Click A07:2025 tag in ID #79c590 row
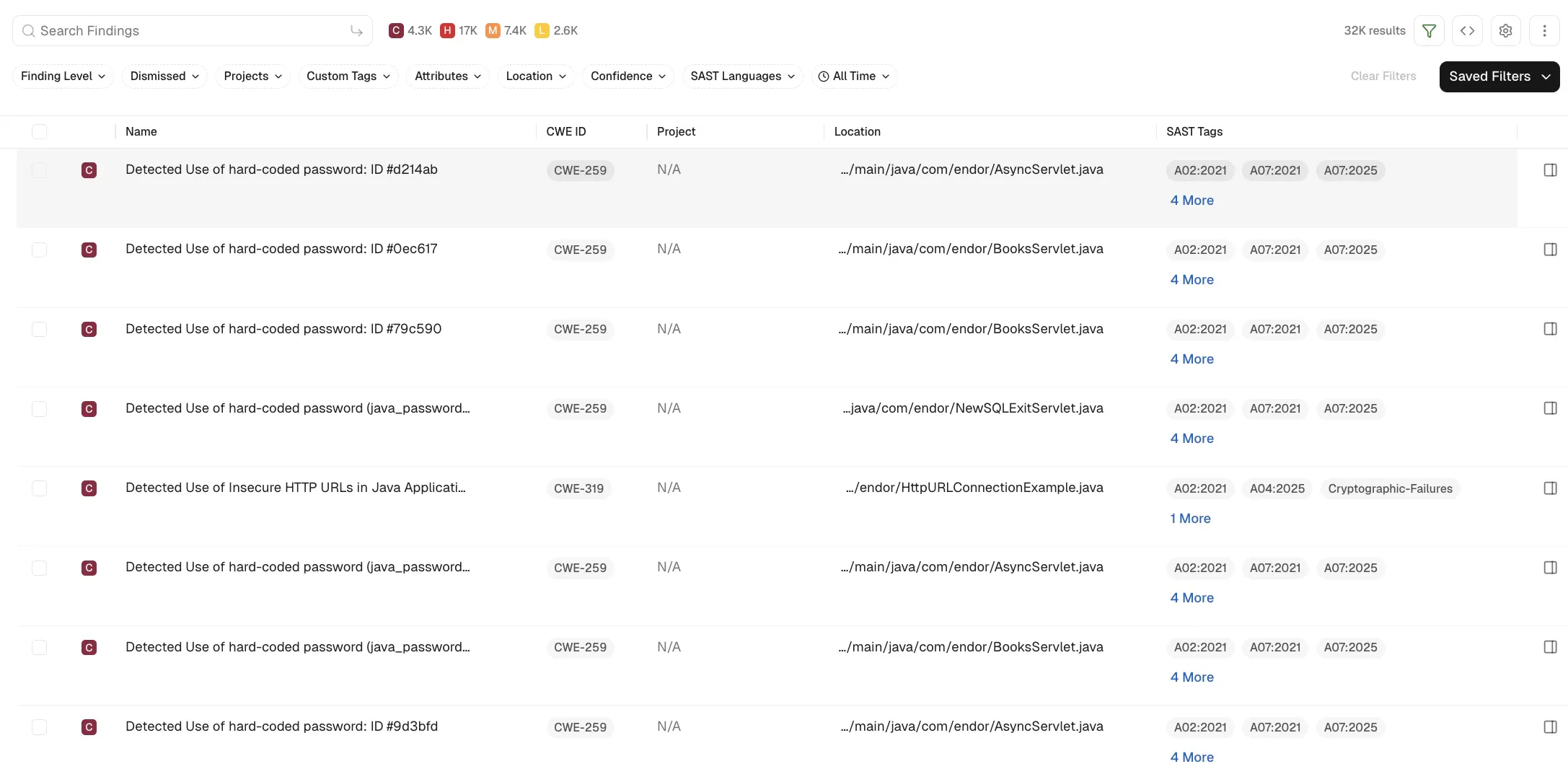Screen dimensions: 1568x782 pyautogui.click(x=1350, y=329)
